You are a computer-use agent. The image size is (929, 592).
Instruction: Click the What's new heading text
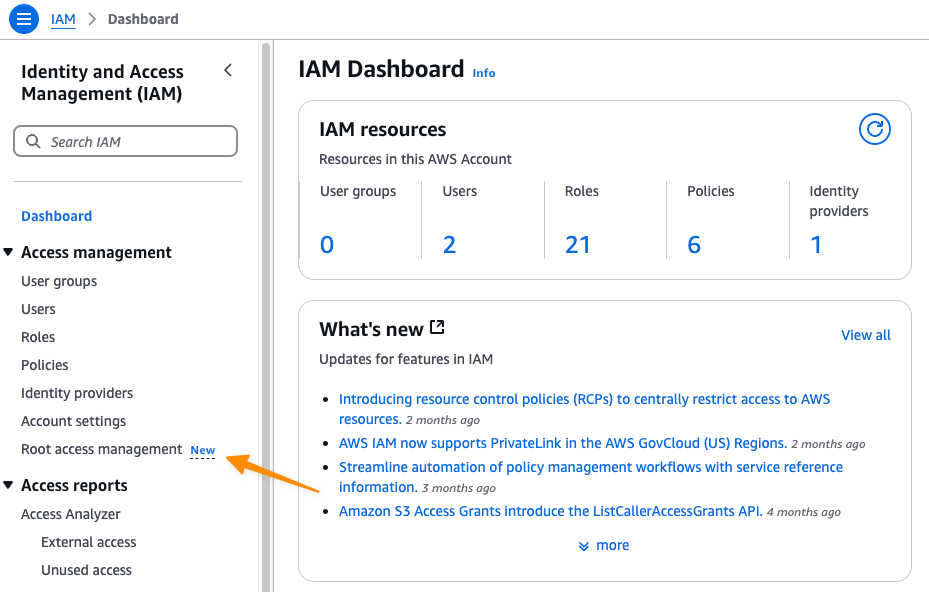[371, 329]
